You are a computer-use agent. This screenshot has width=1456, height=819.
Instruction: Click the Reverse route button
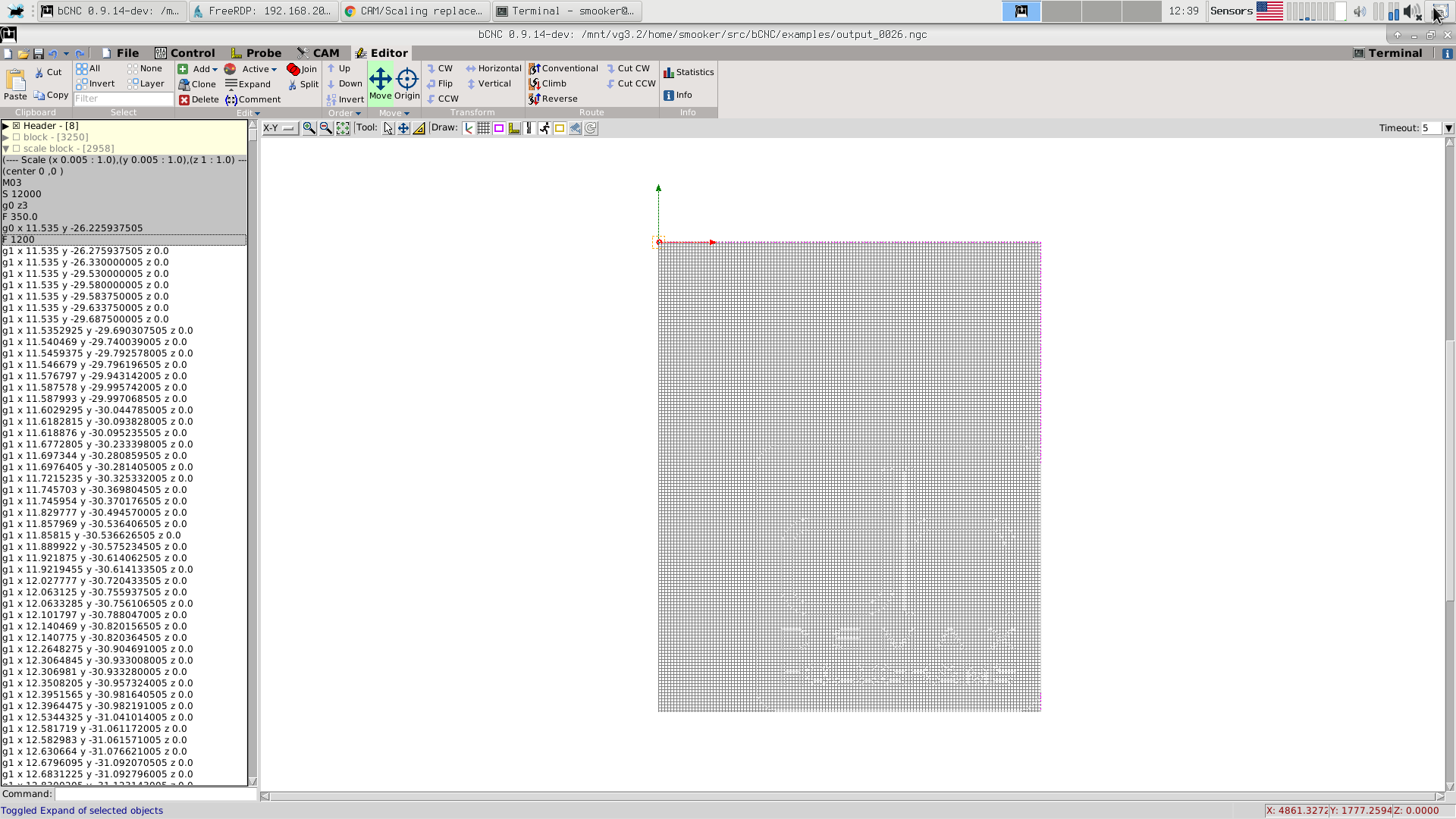[553, 99]
